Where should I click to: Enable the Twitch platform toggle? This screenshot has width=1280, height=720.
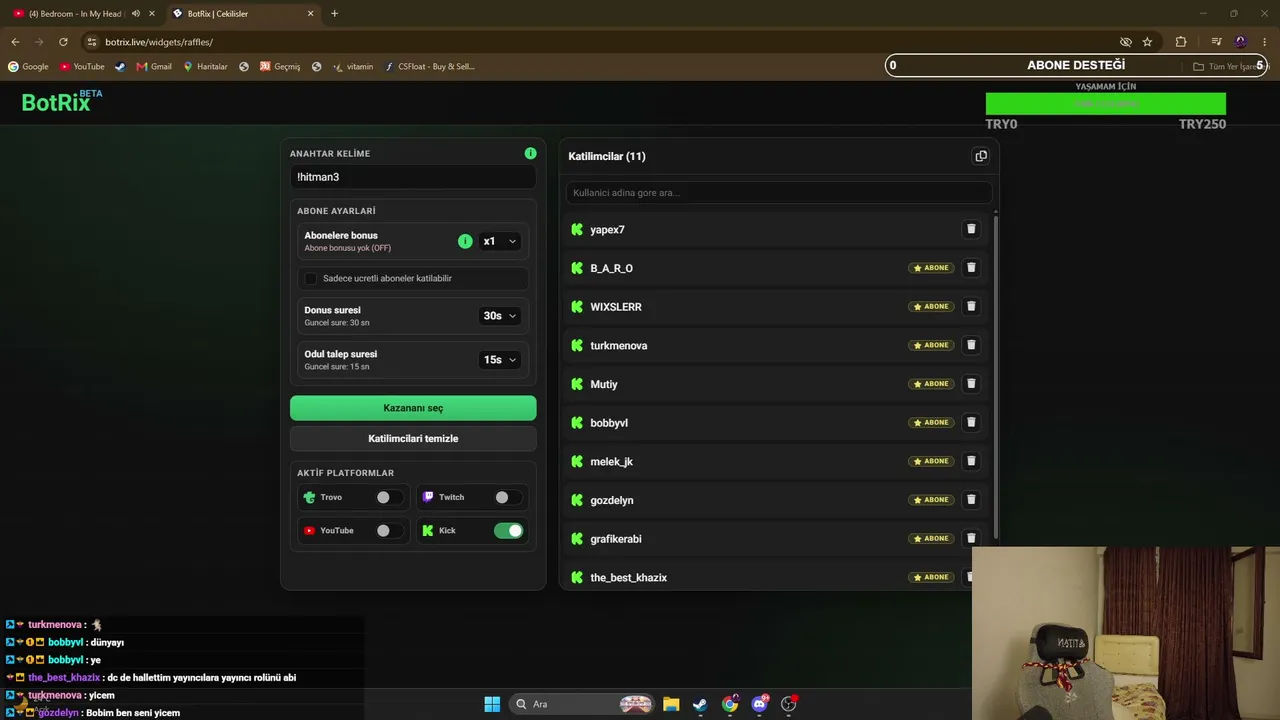click(508, 497)
